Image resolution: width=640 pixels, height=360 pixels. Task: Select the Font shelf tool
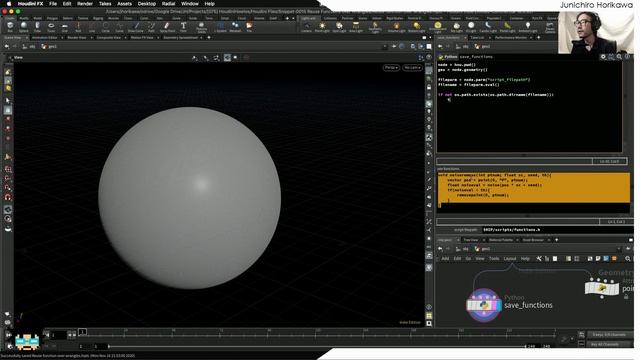[x=183, y=27]
